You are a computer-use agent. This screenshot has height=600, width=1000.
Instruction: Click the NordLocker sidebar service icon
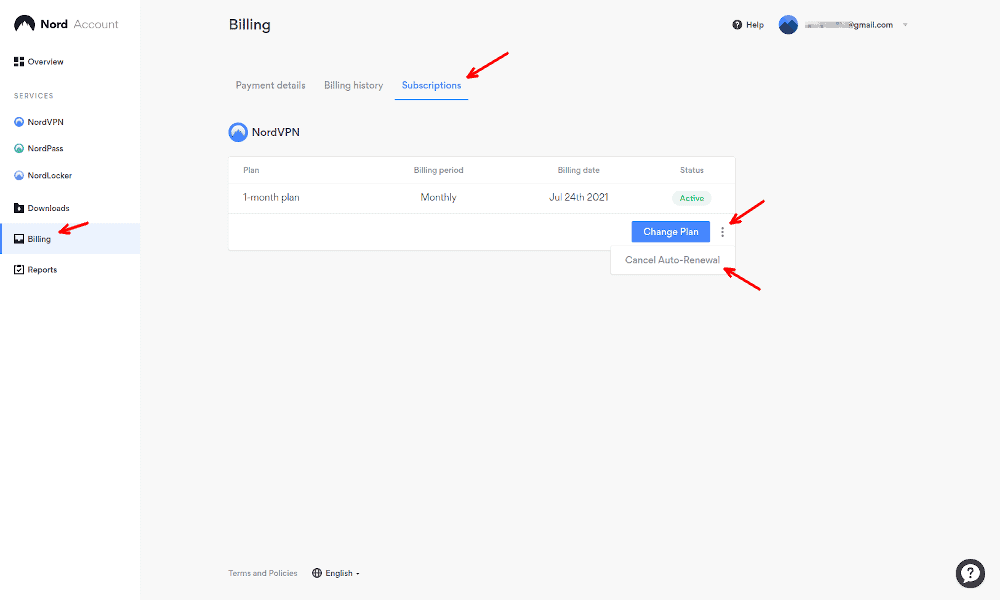click(x=19, y=175)
